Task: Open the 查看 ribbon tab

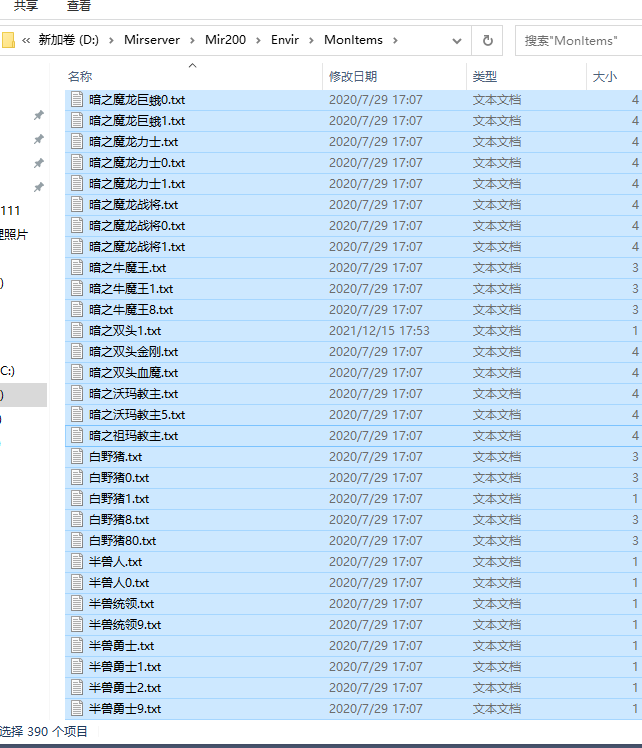Action: pos(79,6)
